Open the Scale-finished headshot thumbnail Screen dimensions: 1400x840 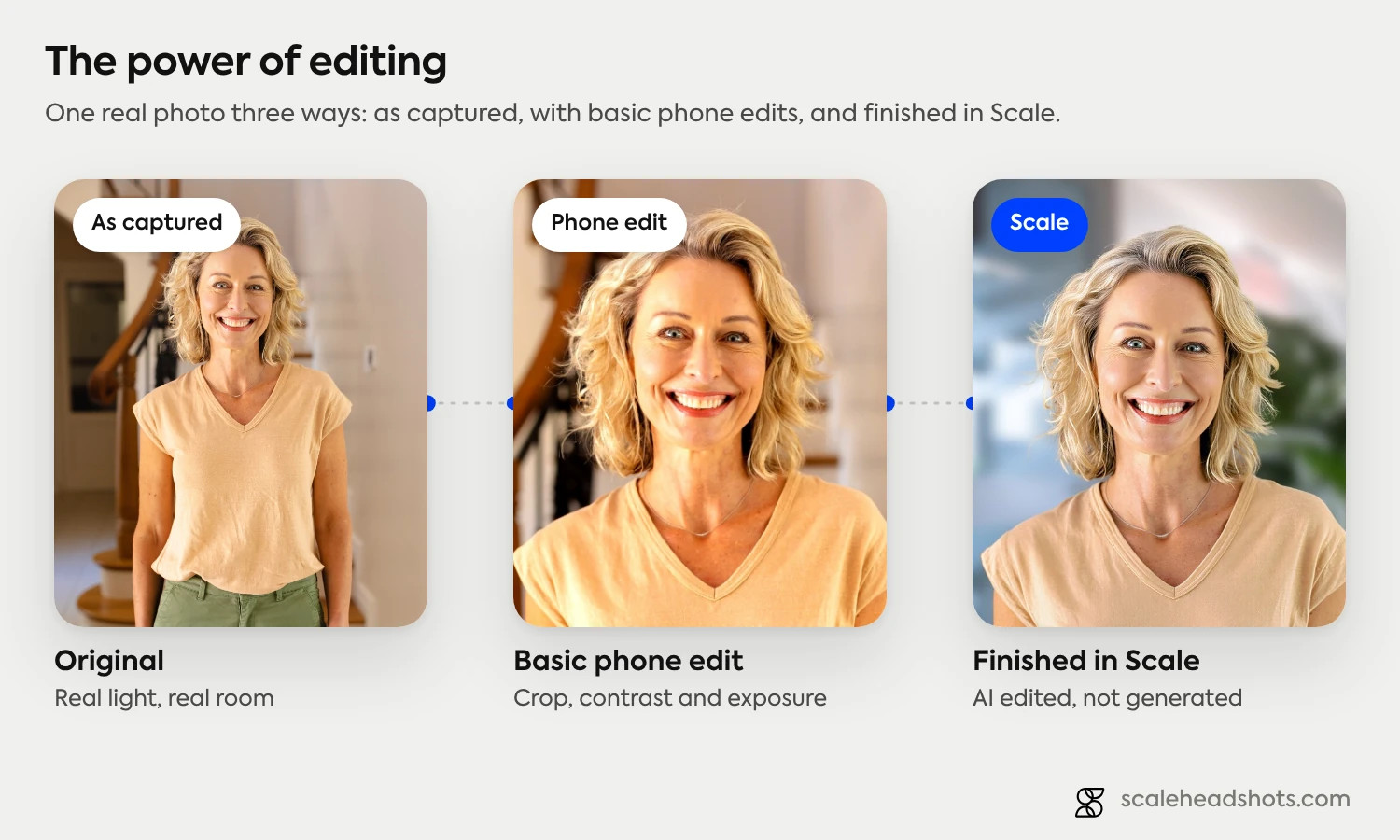[x=1159, y=403]
